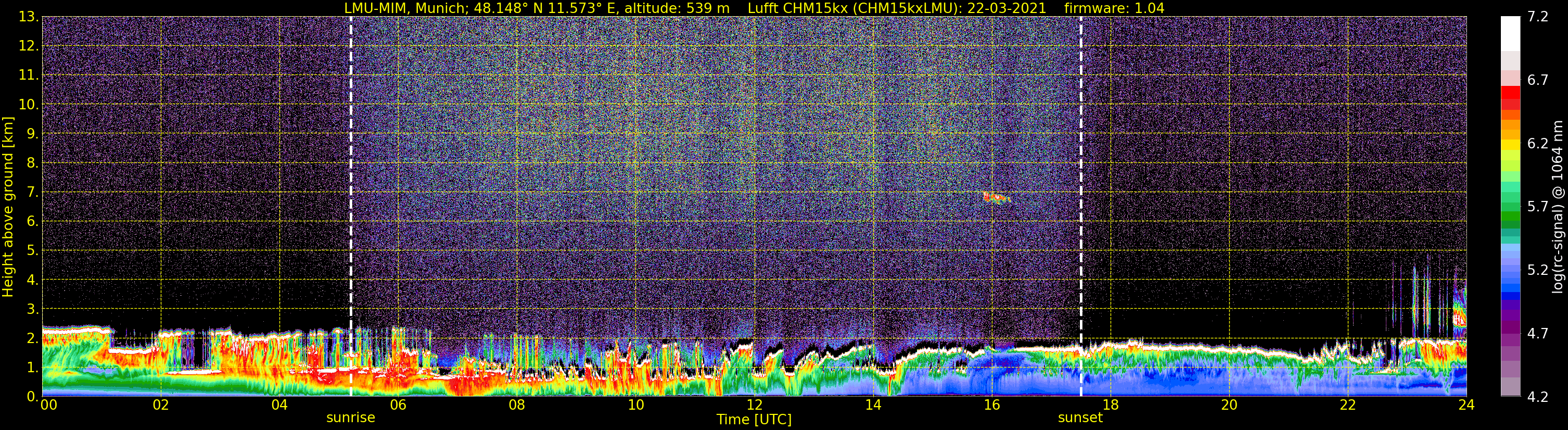The height and width of the screenshot is (430, 1568).
Task: Click the time tick label 04
Action: [x=279, y=406]
